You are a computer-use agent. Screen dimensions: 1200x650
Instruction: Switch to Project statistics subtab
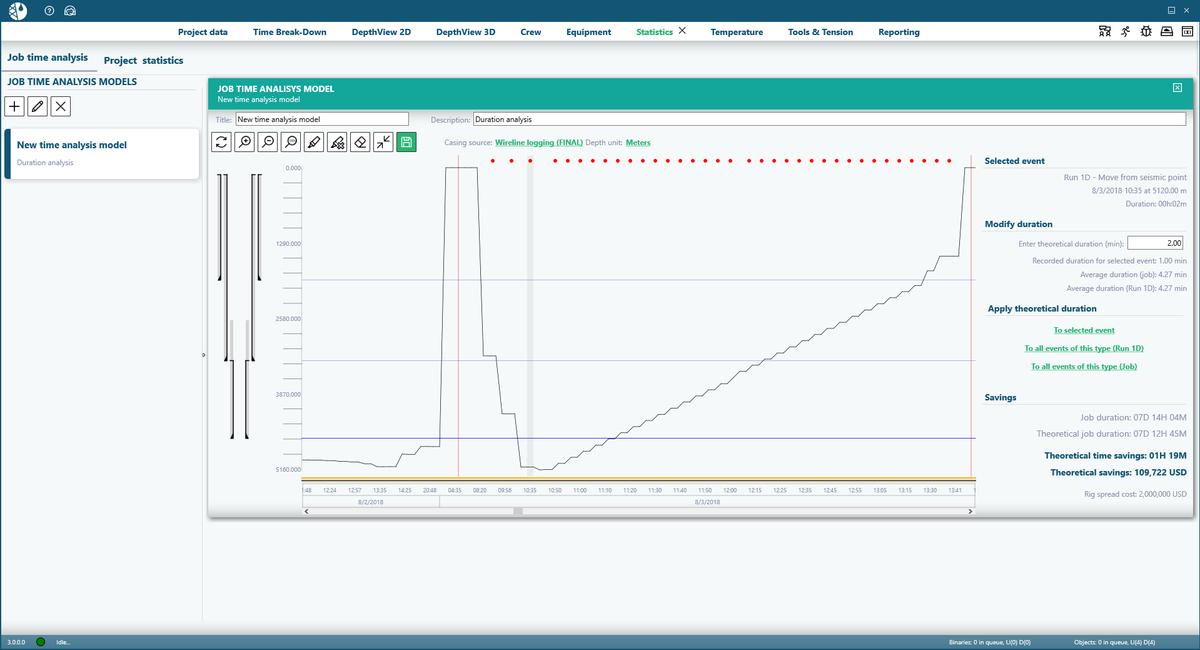pos(144,60)
